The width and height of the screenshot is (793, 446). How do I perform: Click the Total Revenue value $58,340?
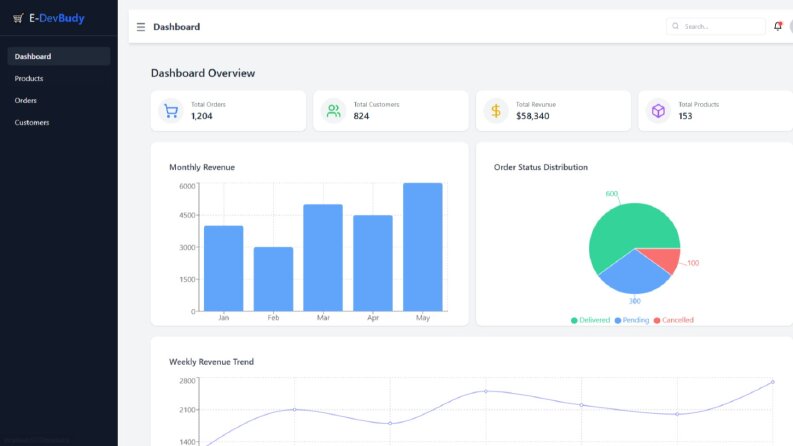pyautogui.click(x=533, y=116)
